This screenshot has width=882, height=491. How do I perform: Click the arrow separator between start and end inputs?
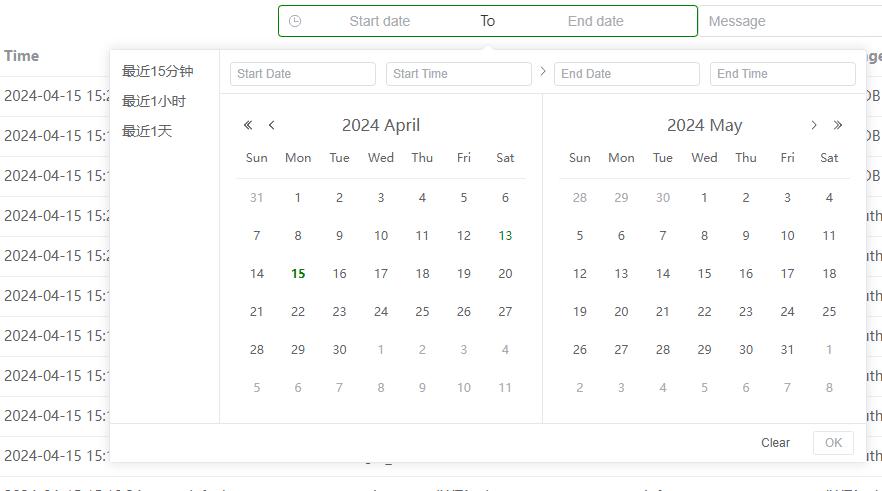tap(543, 71)
